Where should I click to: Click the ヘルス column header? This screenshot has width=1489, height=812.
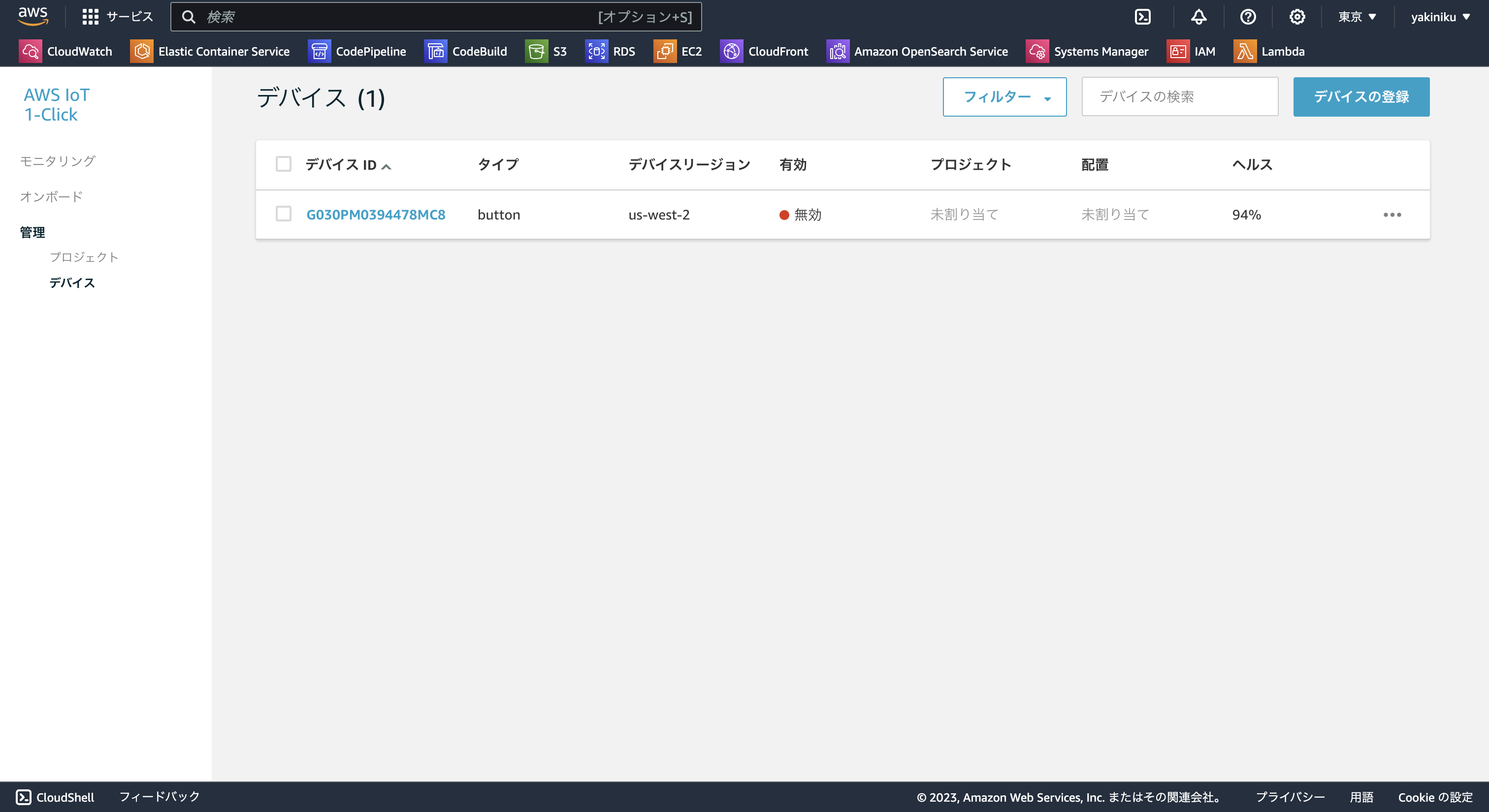[x=1253, y=164]
